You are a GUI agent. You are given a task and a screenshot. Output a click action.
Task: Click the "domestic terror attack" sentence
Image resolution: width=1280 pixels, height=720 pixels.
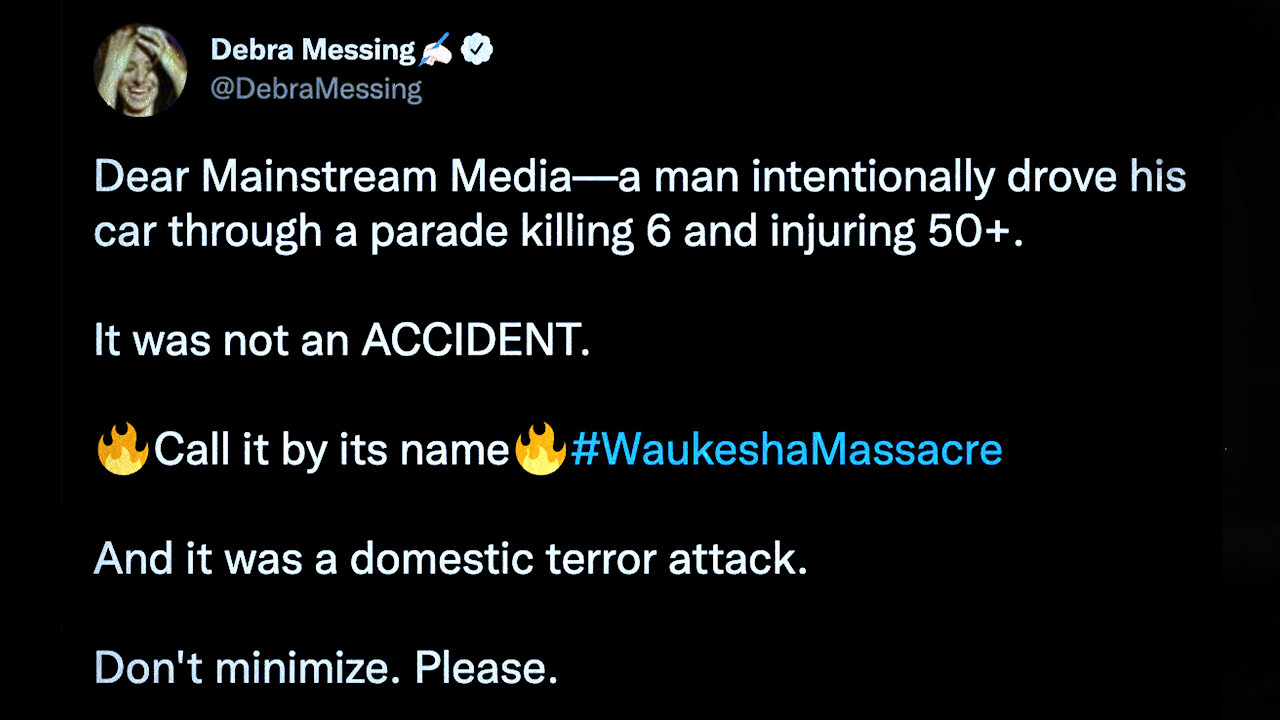(450, 559)
